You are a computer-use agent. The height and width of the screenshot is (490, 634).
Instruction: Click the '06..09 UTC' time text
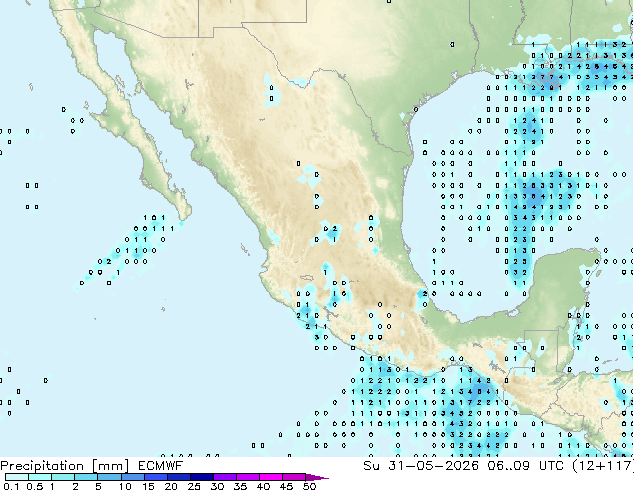[526, 466]
